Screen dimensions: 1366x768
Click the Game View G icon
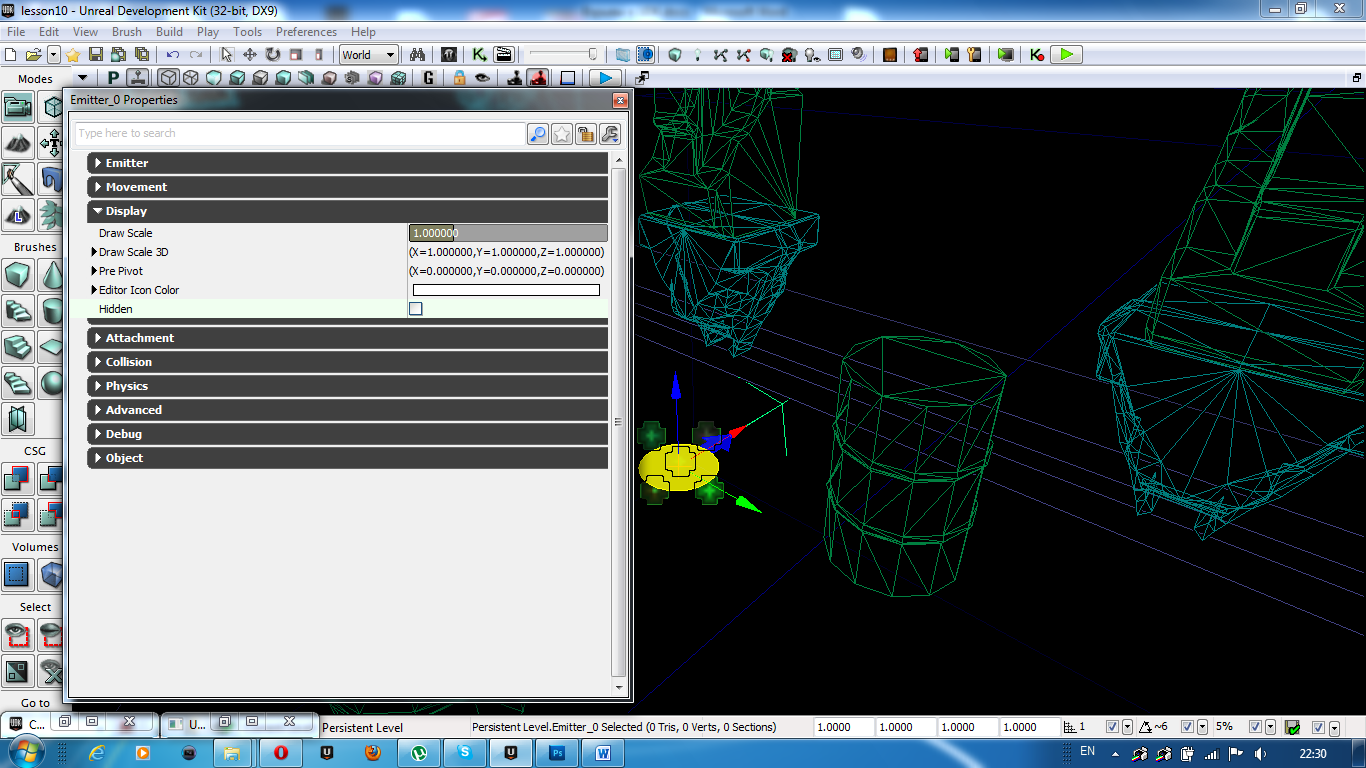click(x=429, y=78)
